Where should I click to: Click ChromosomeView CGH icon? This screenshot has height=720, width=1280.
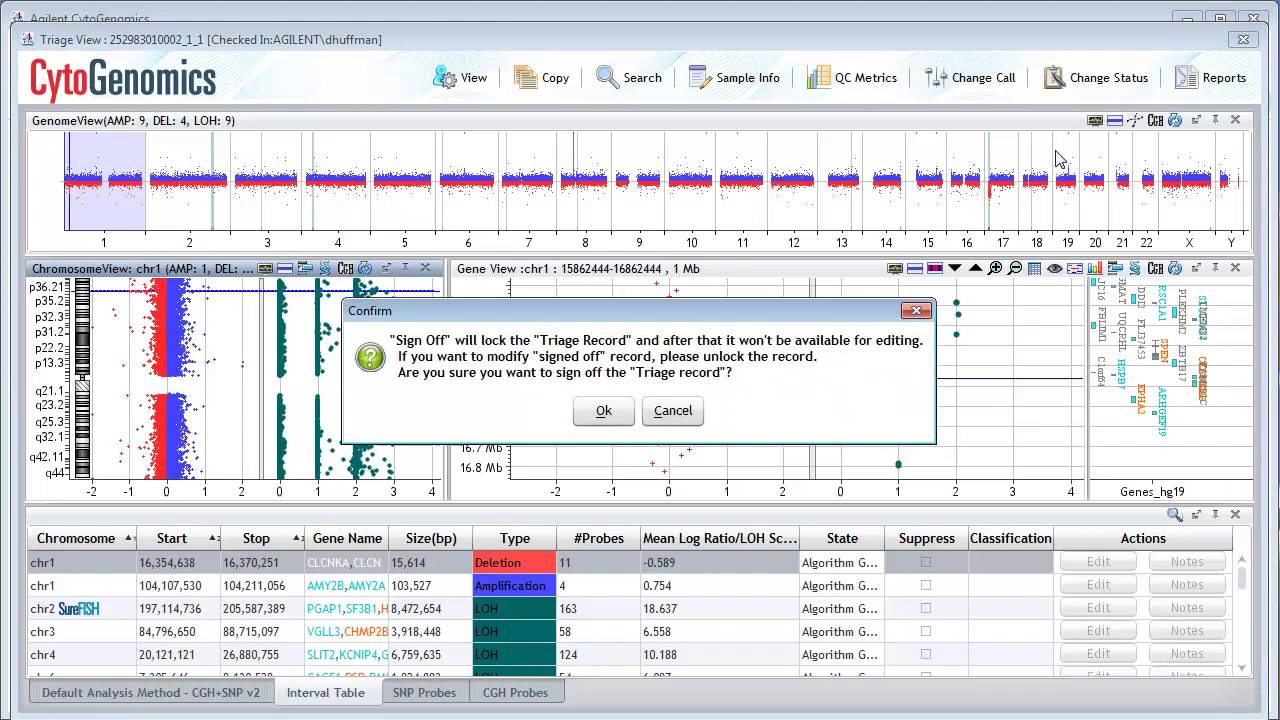(x=345, y=268)
